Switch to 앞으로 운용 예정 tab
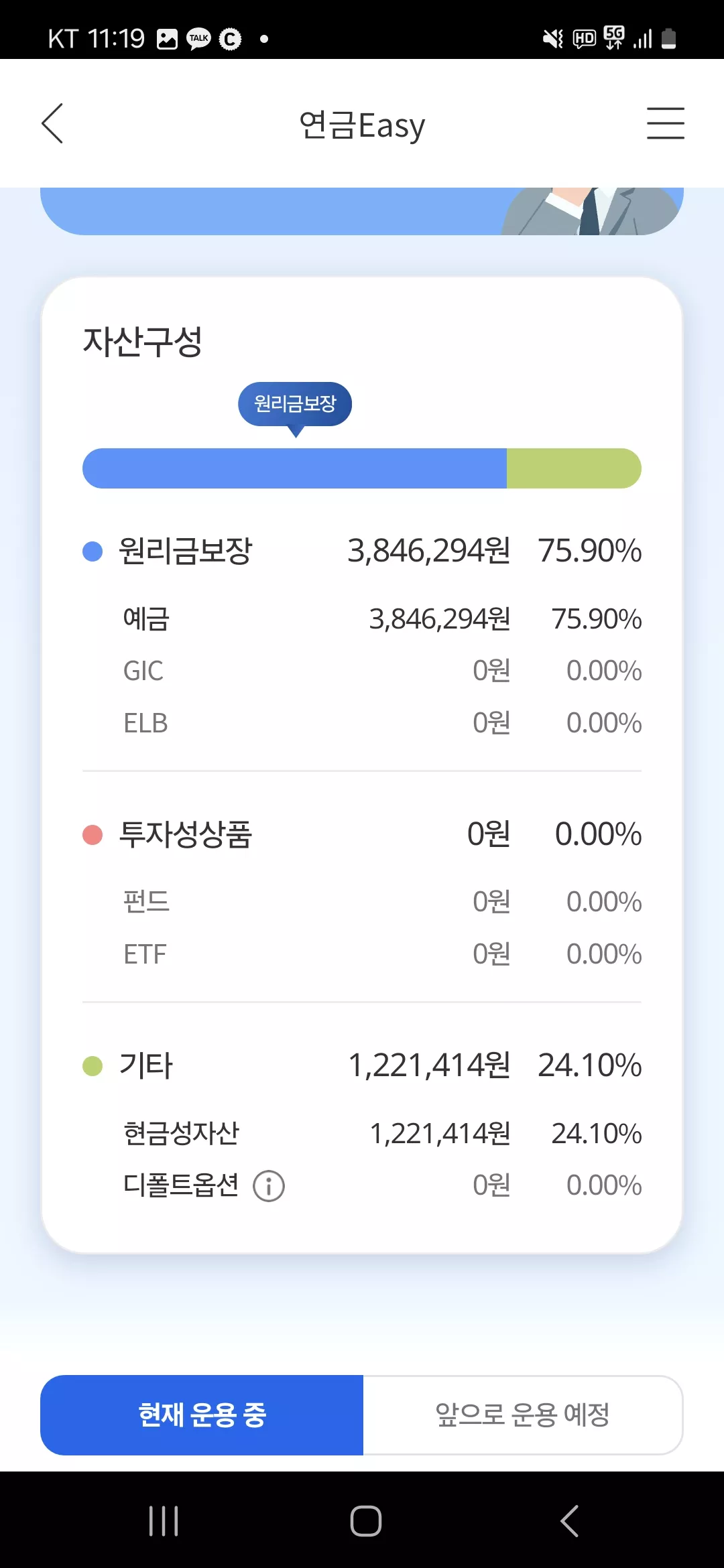This screenshot has height=1568, width=724. pyautogui.click(x=523, y=1415)
